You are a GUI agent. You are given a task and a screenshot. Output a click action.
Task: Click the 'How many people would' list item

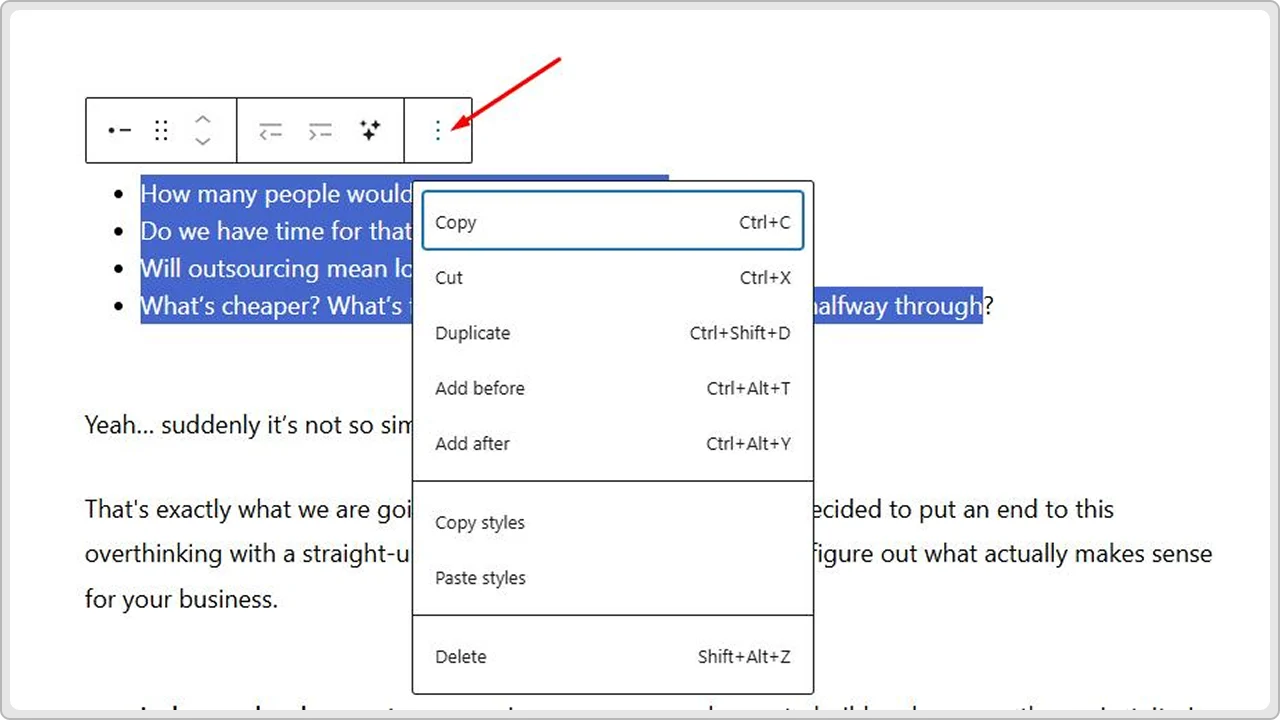coord(275,194)
